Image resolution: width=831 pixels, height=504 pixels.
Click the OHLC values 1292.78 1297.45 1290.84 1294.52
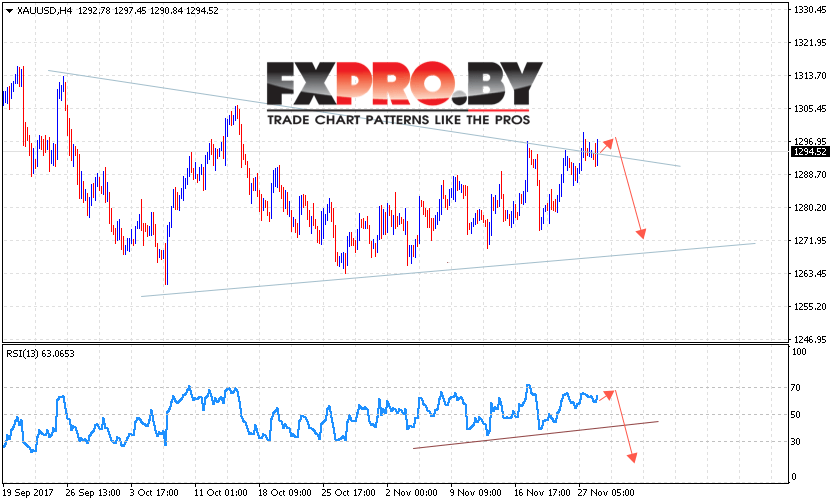point(148,11)
